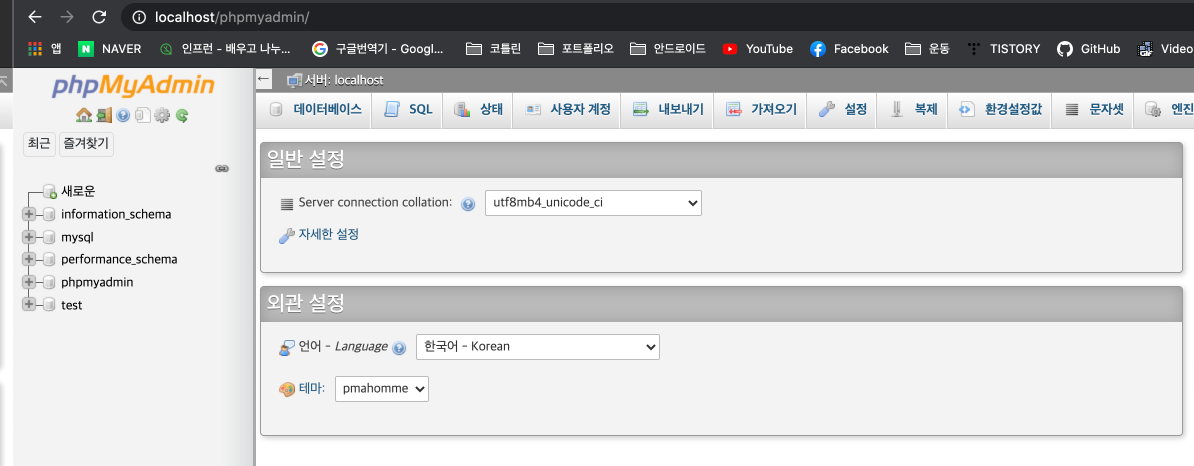The width and height of the screenshot is (1194, 466).
Task: Click the information_schema database icon
Action: click(49, 214)
